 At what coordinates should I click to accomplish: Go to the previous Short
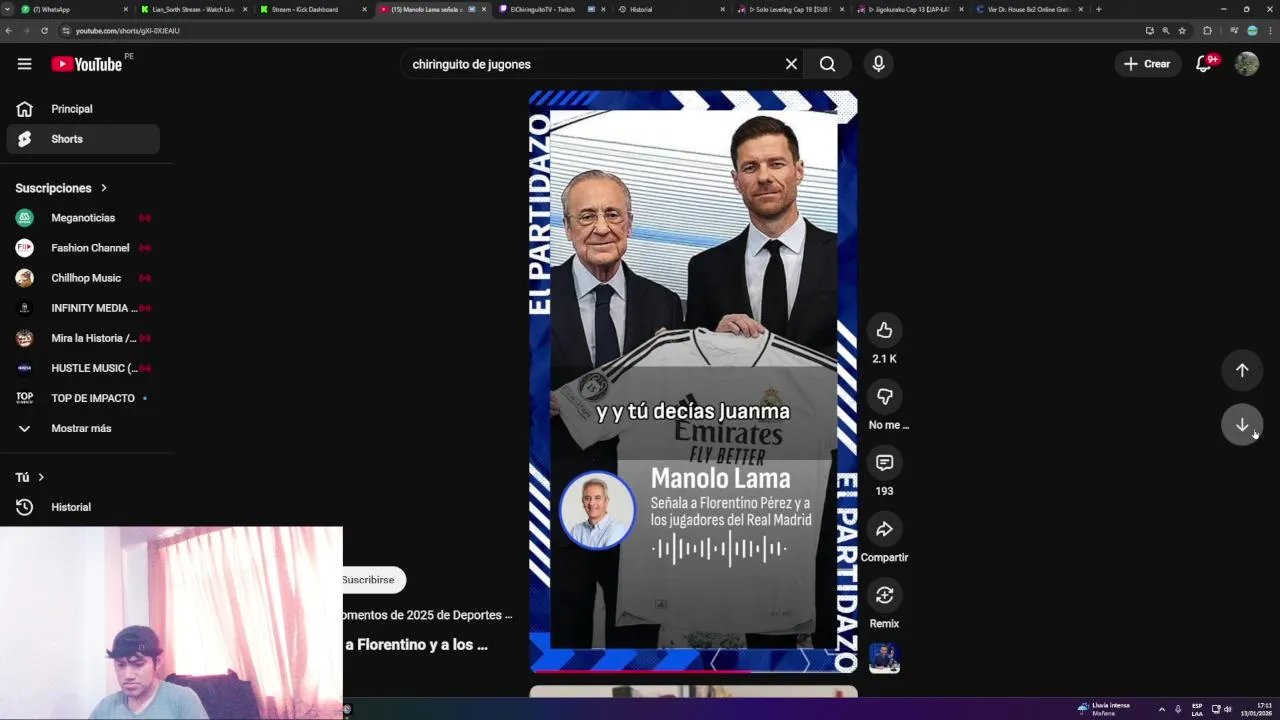coord(1242,370)
